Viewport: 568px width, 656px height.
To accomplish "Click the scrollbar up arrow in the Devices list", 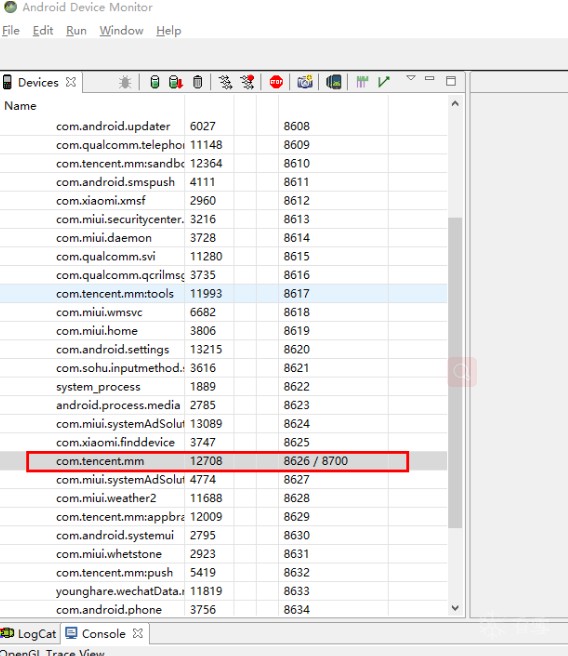I will 455,103.
